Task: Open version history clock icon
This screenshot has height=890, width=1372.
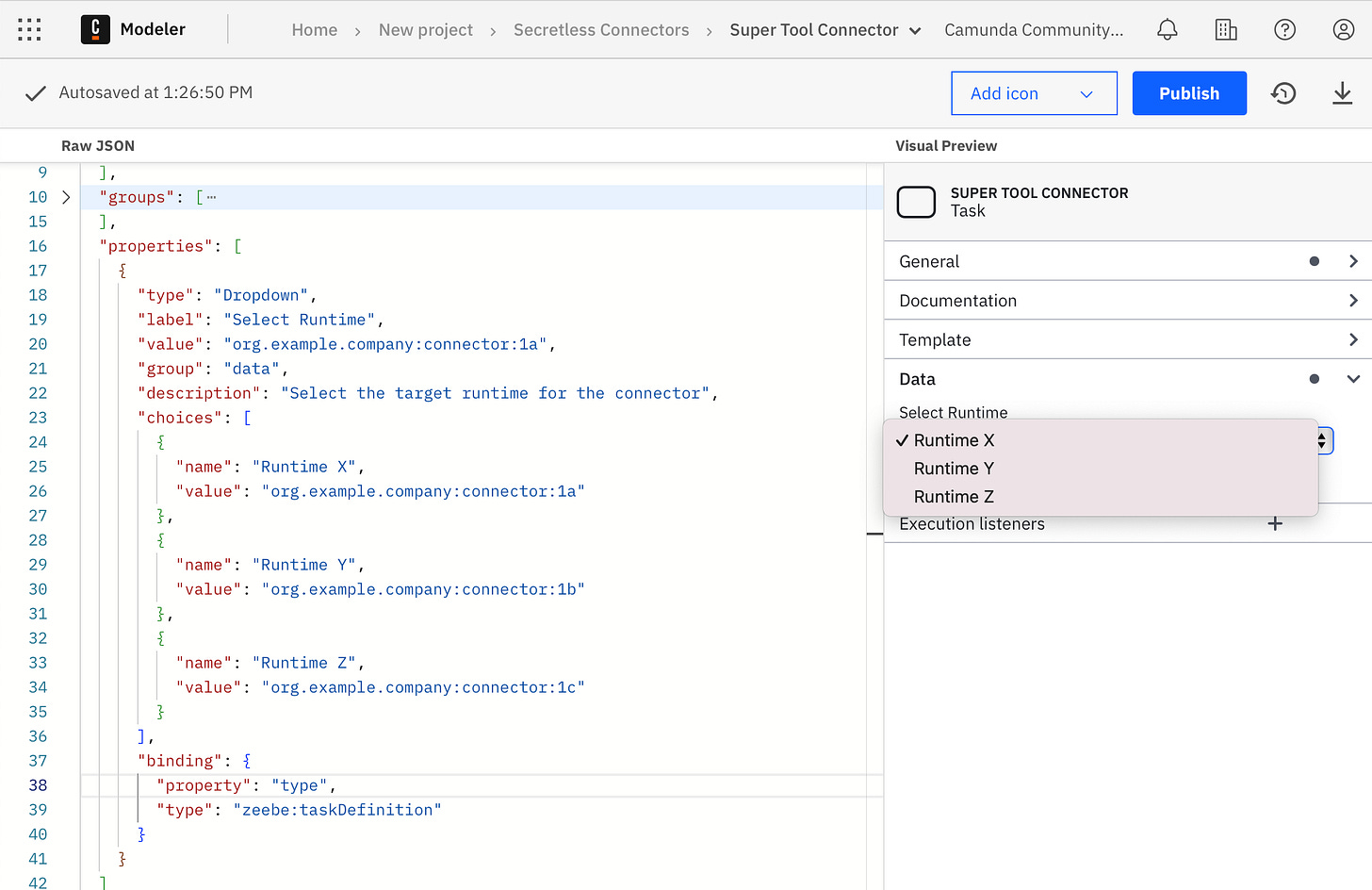Action: click(x=1283, y=93)
